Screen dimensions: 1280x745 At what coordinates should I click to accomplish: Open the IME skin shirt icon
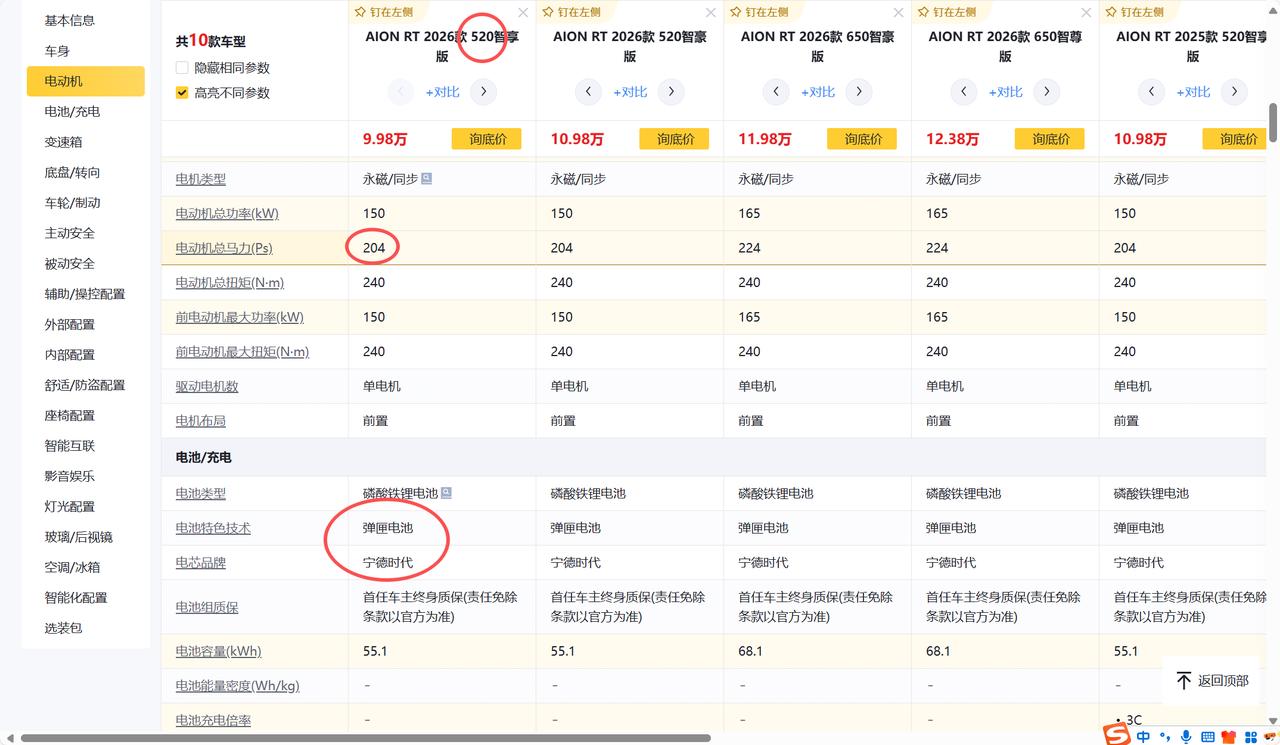[x=1229, y=737]
